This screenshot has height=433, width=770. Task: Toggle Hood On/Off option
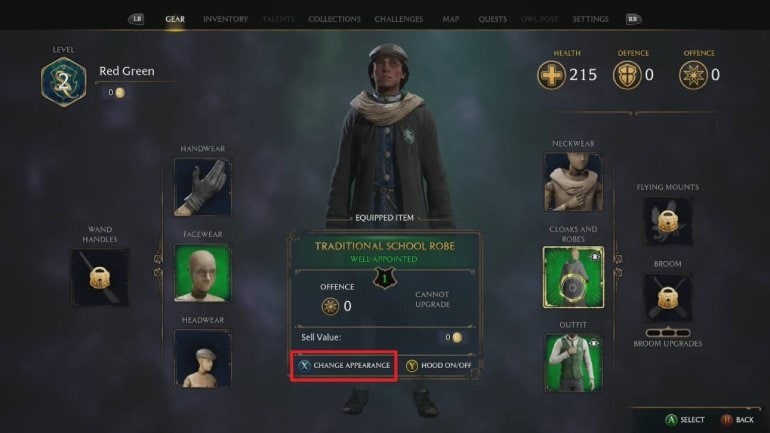pos(439,365)
